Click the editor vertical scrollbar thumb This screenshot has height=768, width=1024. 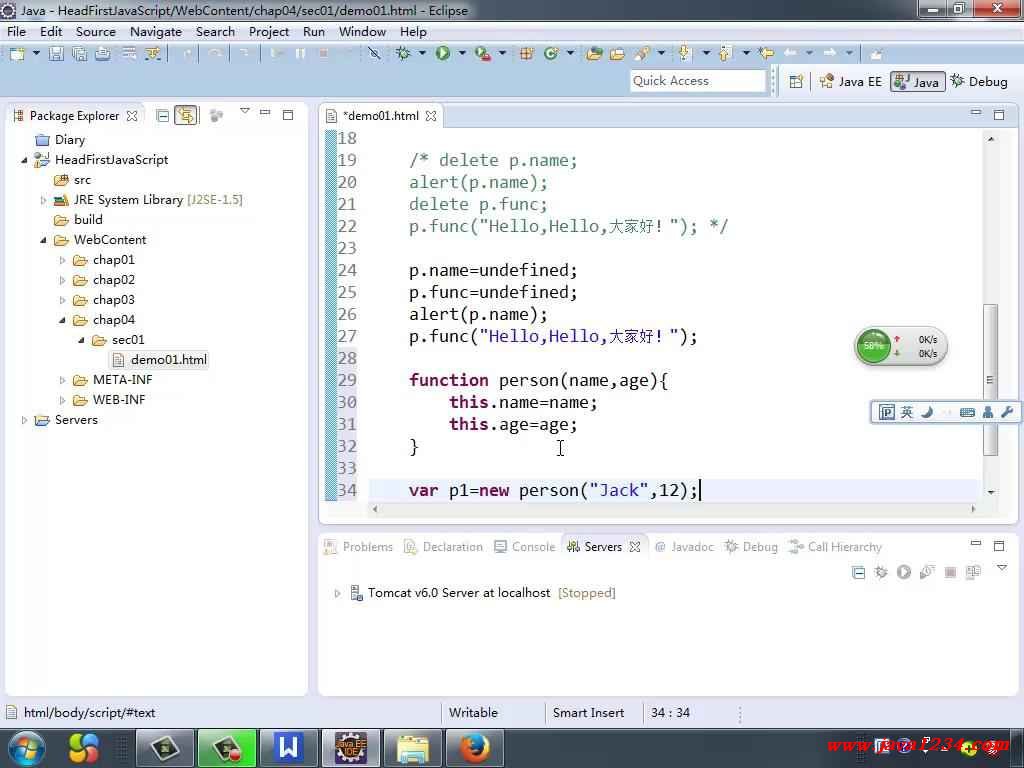tap(991, 379)
